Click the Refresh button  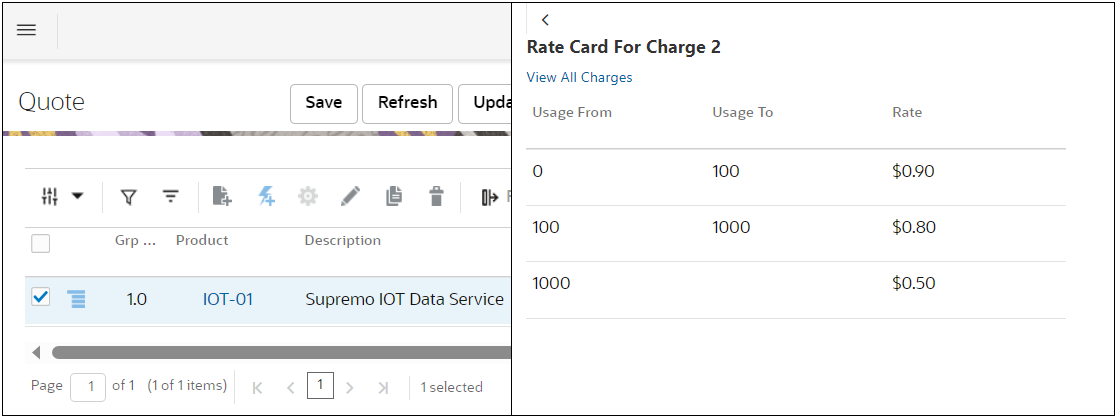[x=407, y=103]
